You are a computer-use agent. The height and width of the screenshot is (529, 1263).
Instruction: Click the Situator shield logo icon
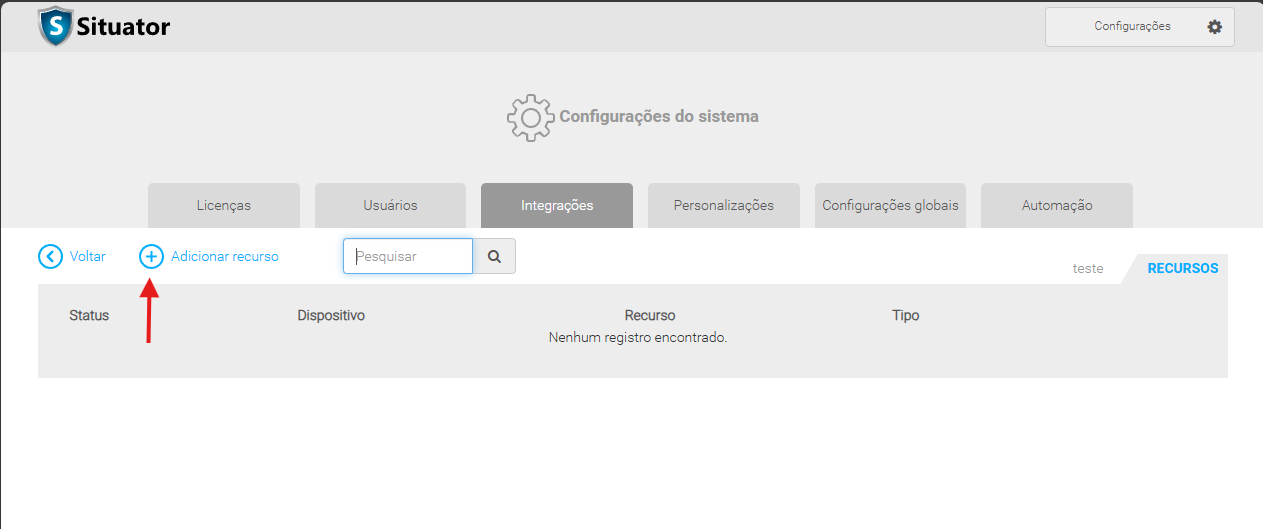pyautogui.click(x=56, y=27)
